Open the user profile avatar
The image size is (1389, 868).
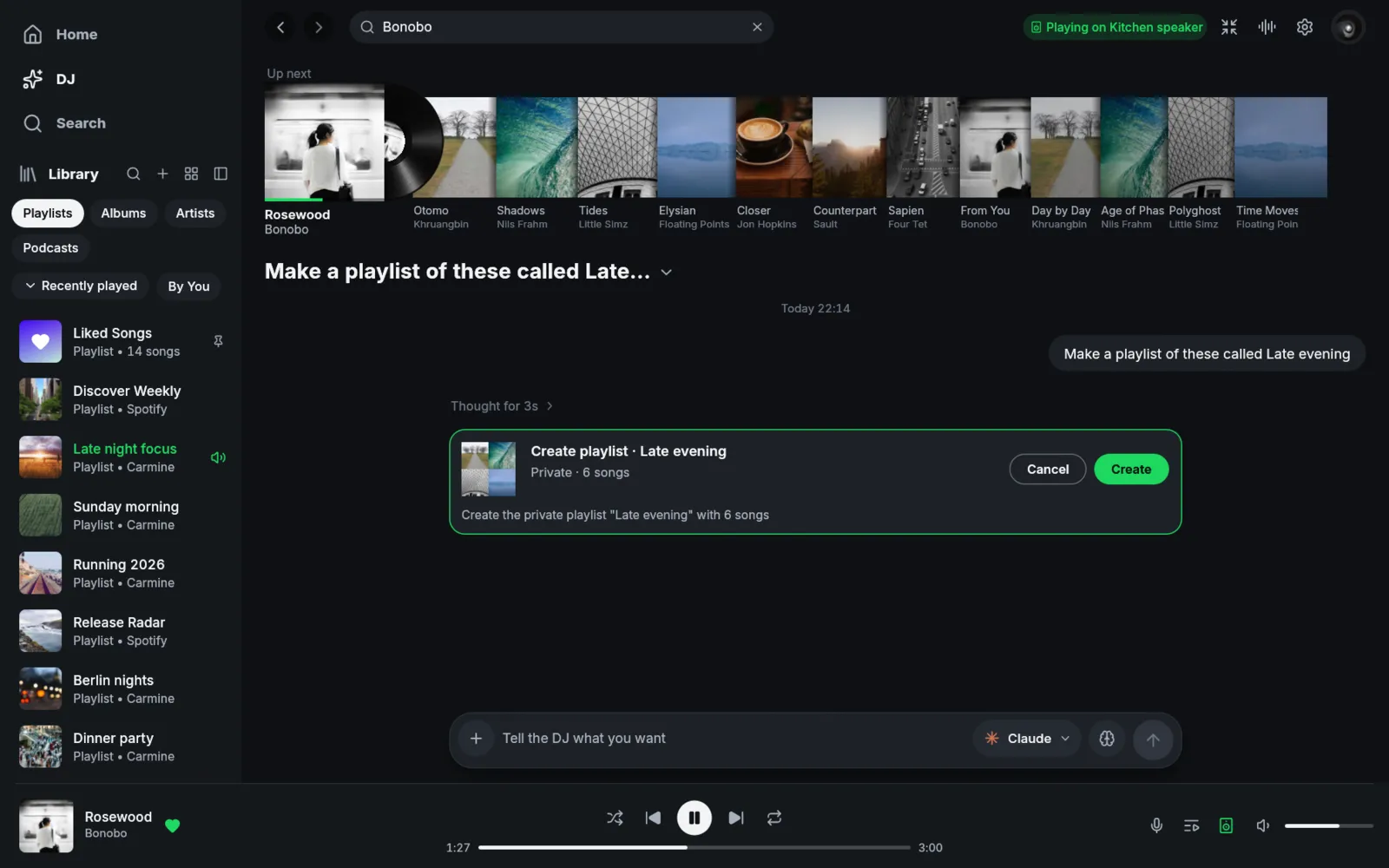[1348, 28]
